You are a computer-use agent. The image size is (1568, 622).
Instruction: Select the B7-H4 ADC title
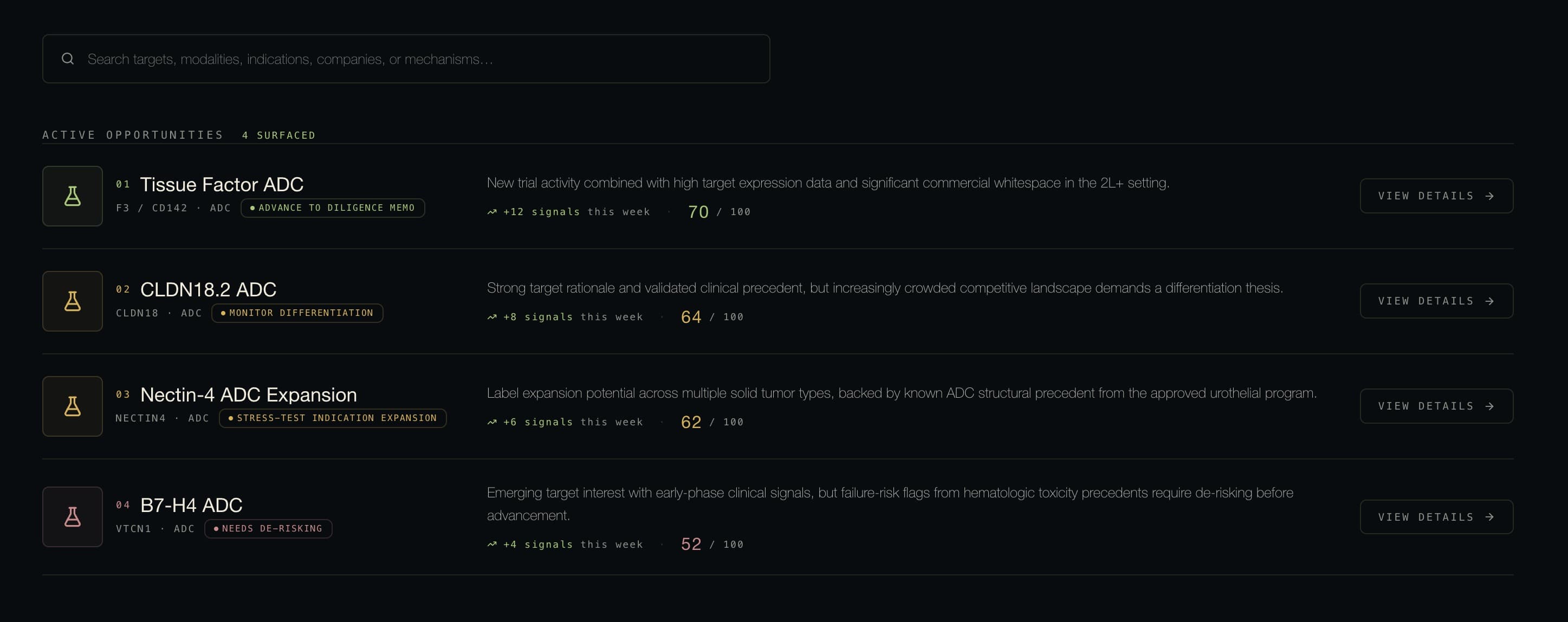click(191, 504)
